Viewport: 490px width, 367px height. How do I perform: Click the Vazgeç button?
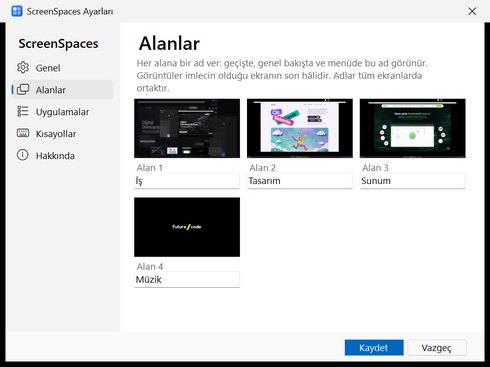[x=437, y=348]
